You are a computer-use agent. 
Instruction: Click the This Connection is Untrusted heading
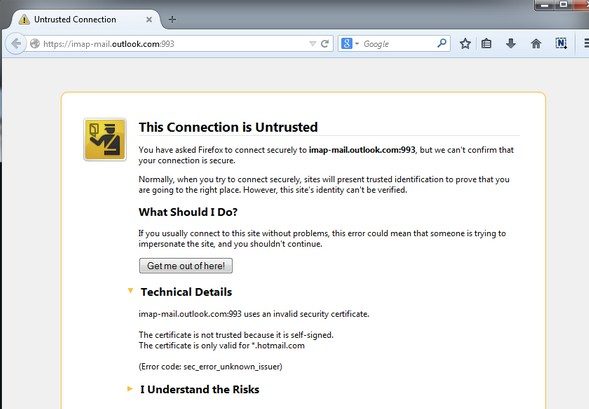pyautogui.click(x=228, y=127)
